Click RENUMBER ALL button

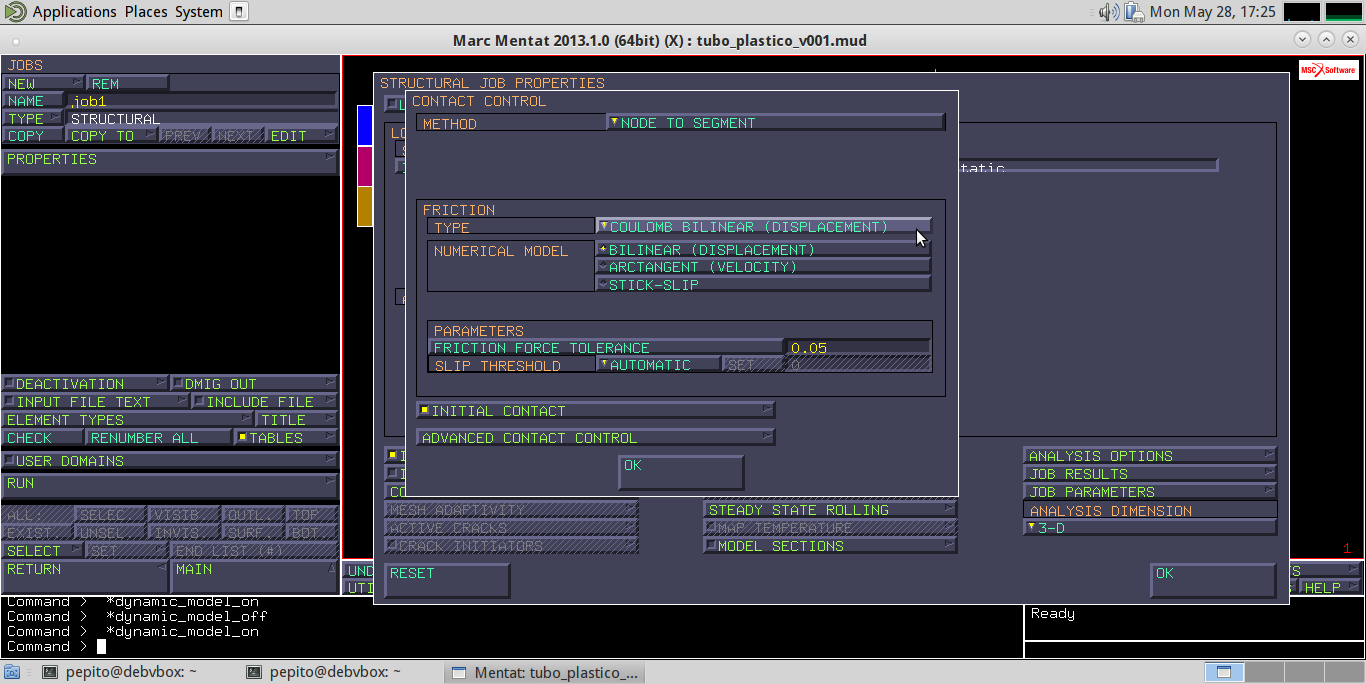pyautogui.click(x=159, y=438)
